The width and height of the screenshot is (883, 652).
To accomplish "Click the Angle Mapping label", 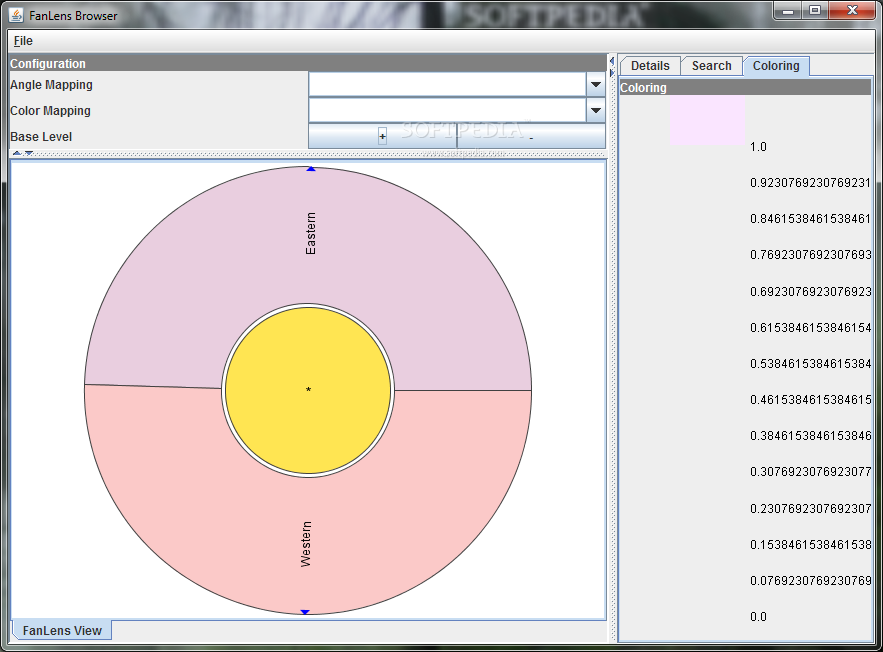I will tap(51, 85).
